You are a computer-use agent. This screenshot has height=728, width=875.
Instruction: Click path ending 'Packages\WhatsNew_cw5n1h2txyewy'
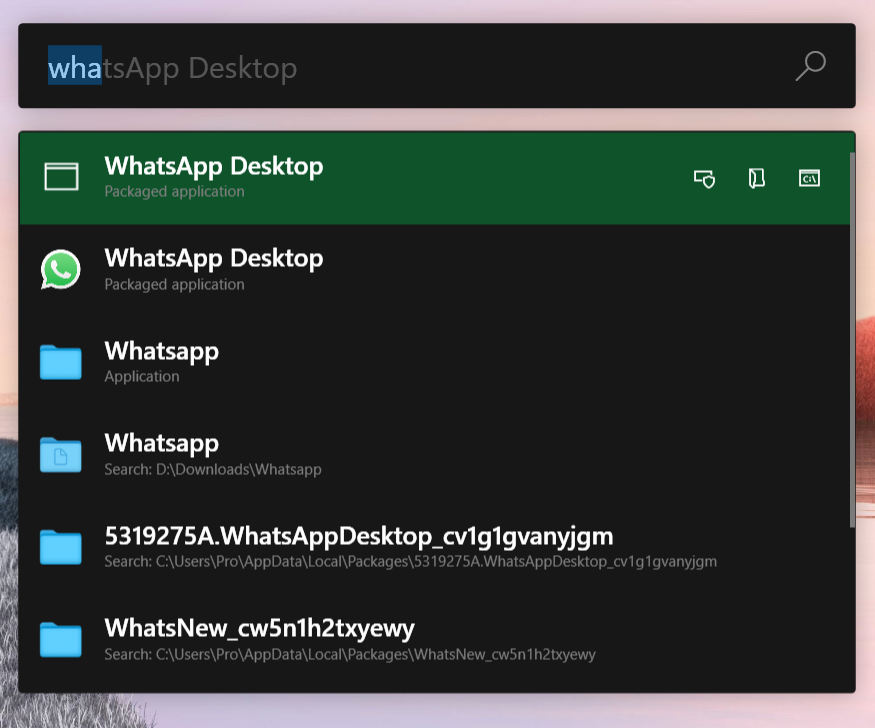point(350,654)
